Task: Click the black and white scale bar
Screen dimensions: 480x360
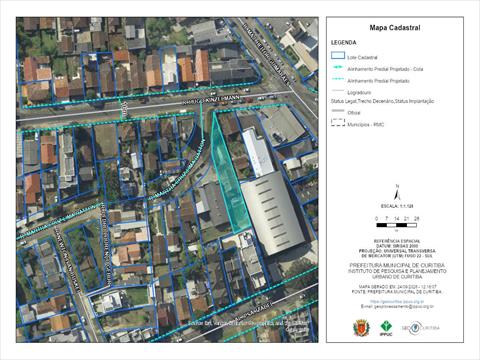Action: pos(397,225)
